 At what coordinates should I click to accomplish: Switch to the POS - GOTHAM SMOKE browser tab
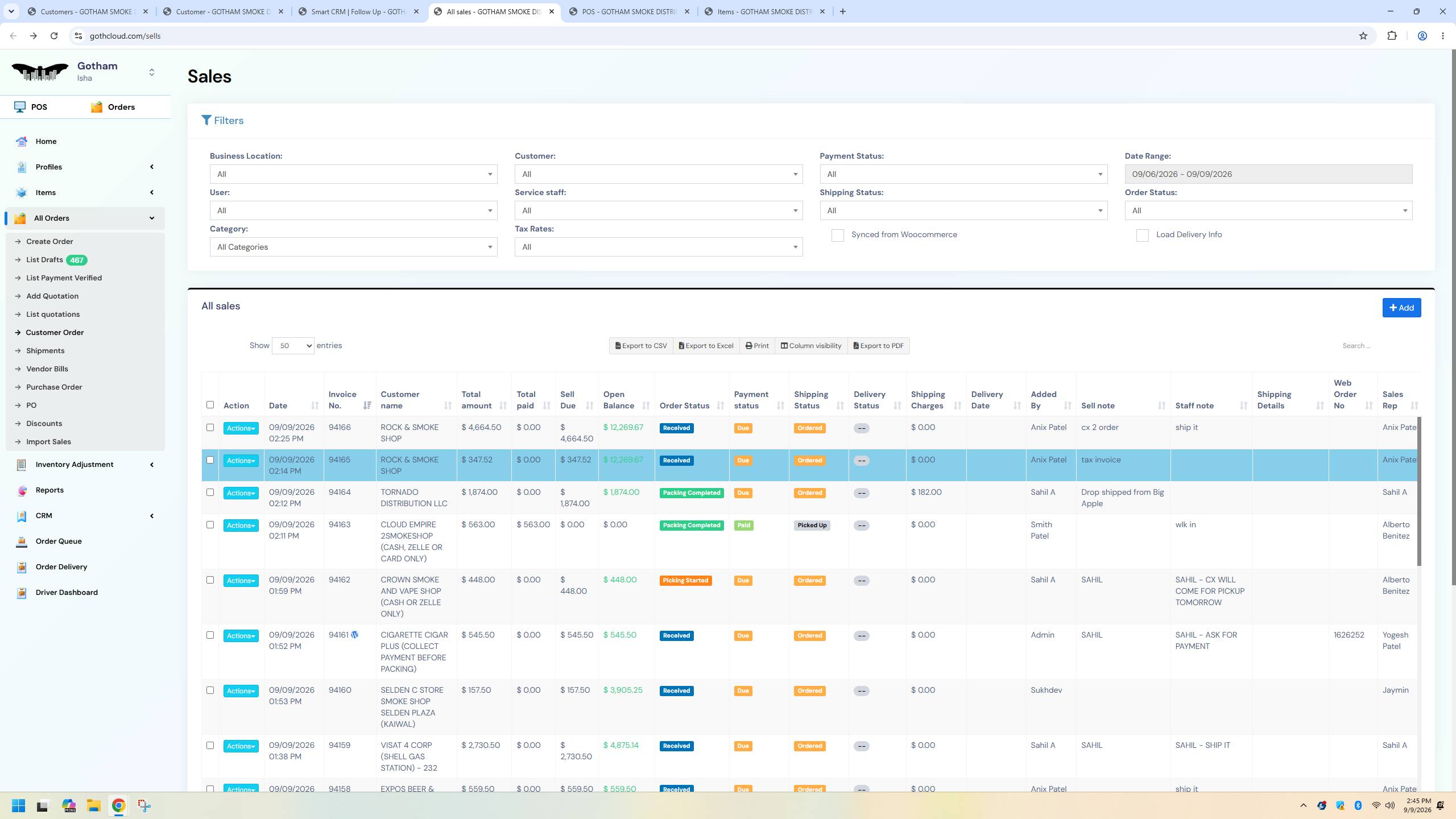point(629,11)
